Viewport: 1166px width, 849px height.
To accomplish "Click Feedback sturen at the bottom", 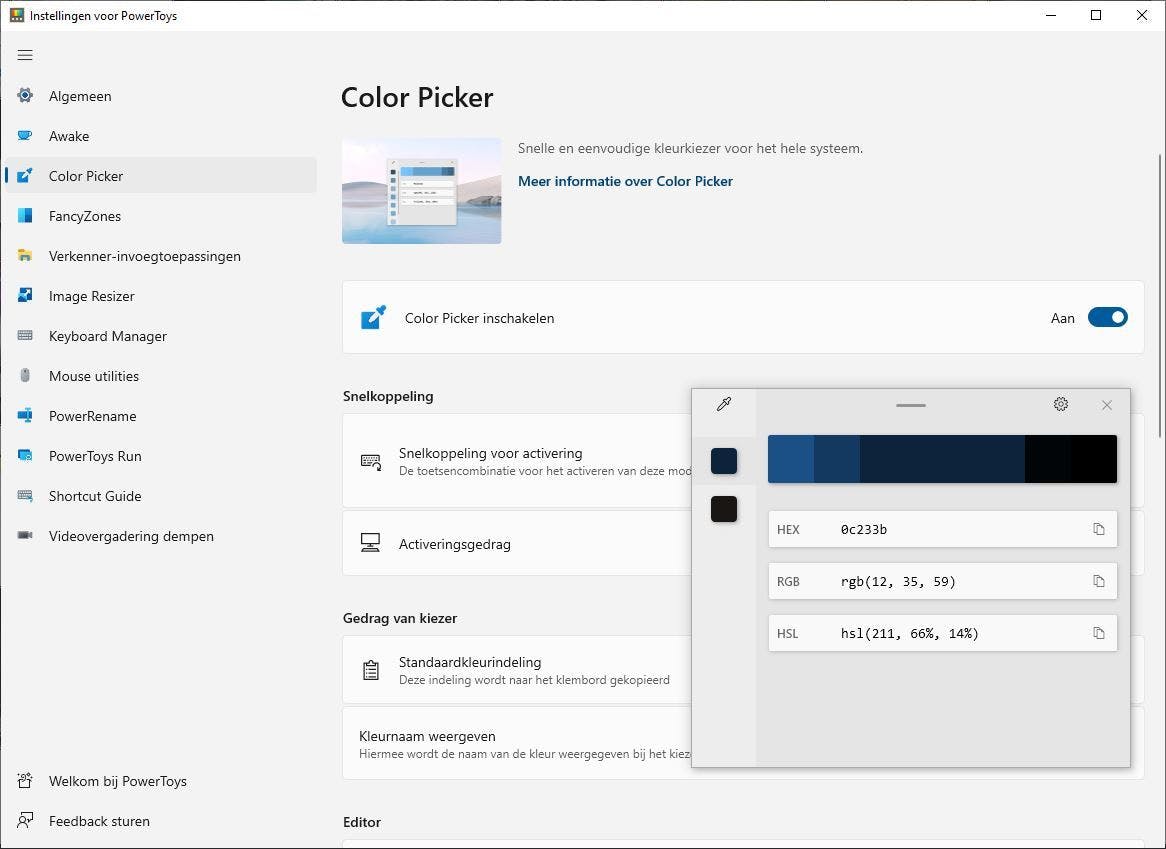I will click(99, 821).
